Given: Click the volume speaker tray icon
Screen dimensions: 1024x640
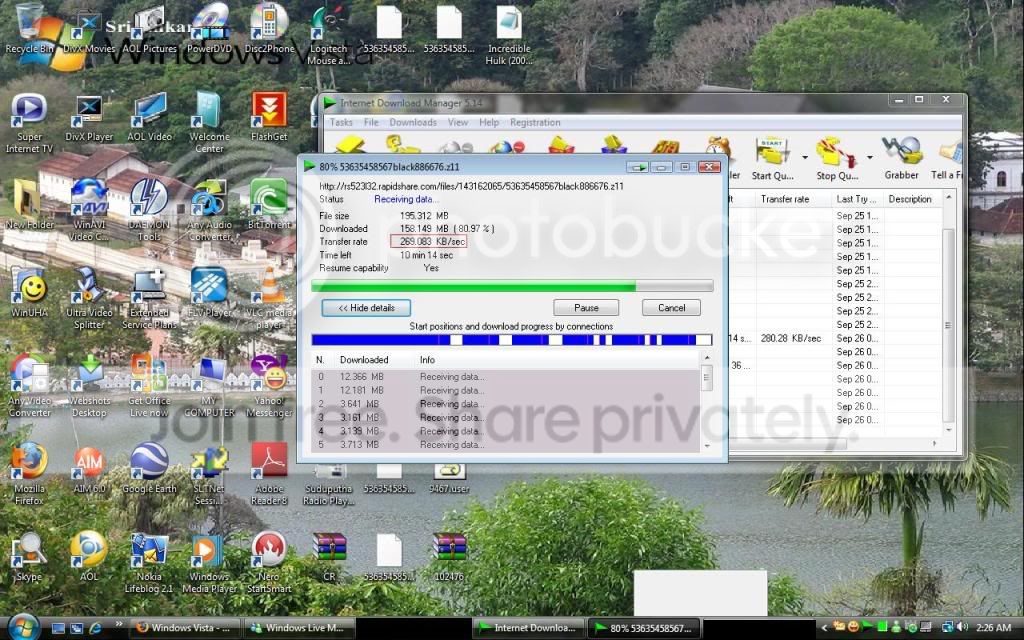Looking at the screenshot, I should point(964,628).
